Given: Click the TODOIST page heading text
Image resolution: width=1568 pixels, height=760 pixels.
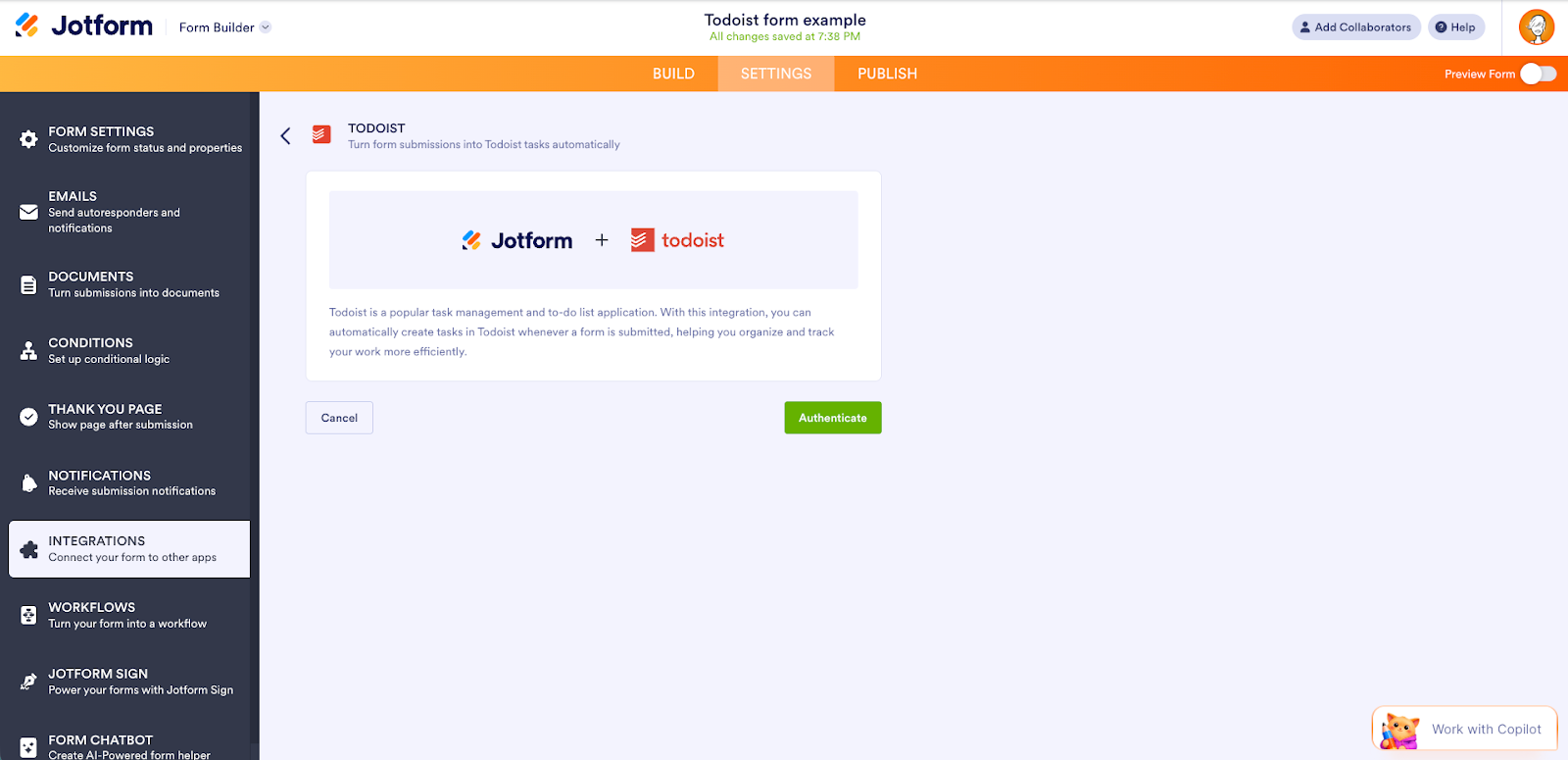Looking at the screenshot, I should tap(376, 128).
